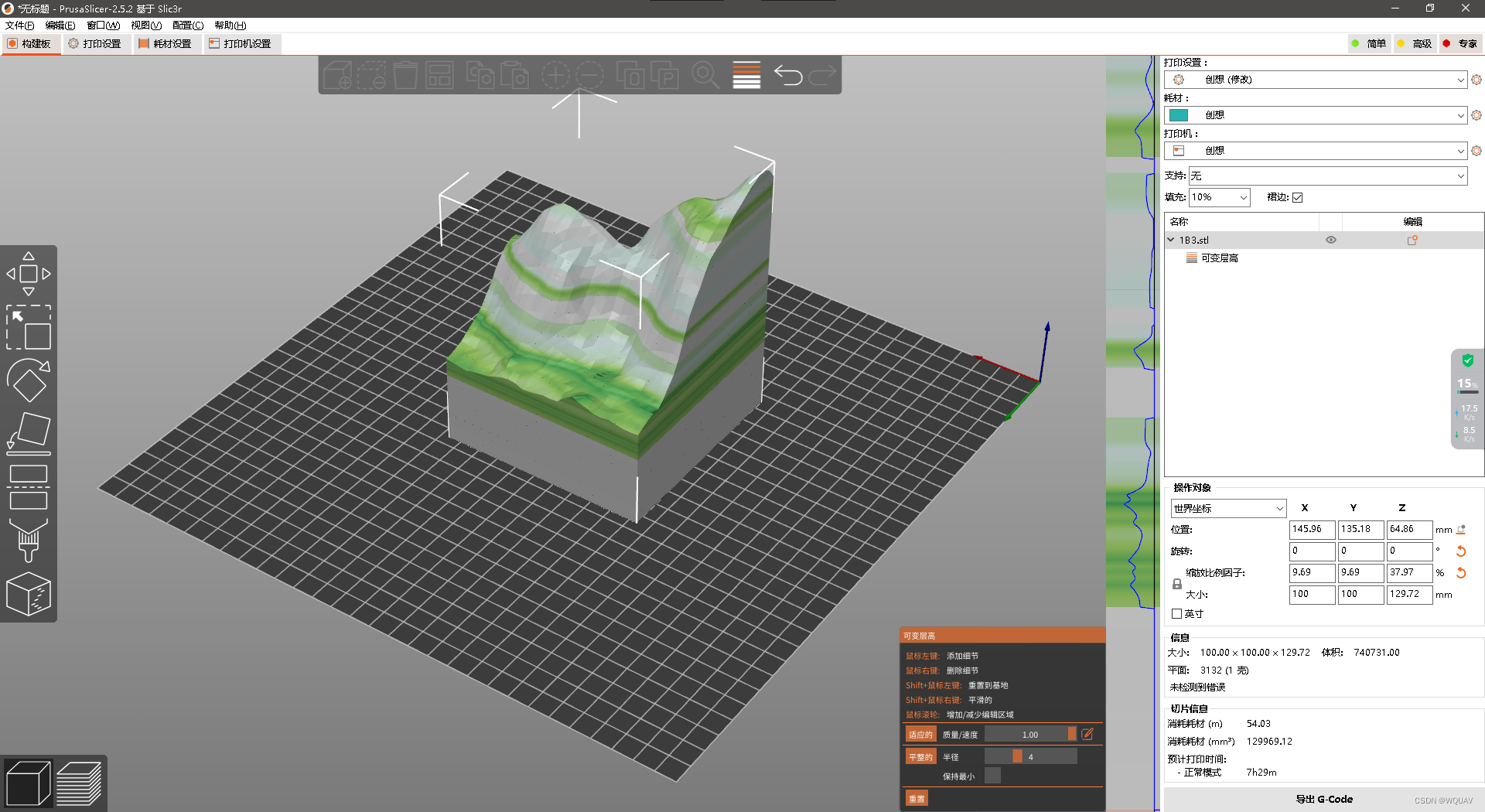Select the Rotate tool in left toolbar
This screenshot has width=1485, height=812.
point(29,380)
